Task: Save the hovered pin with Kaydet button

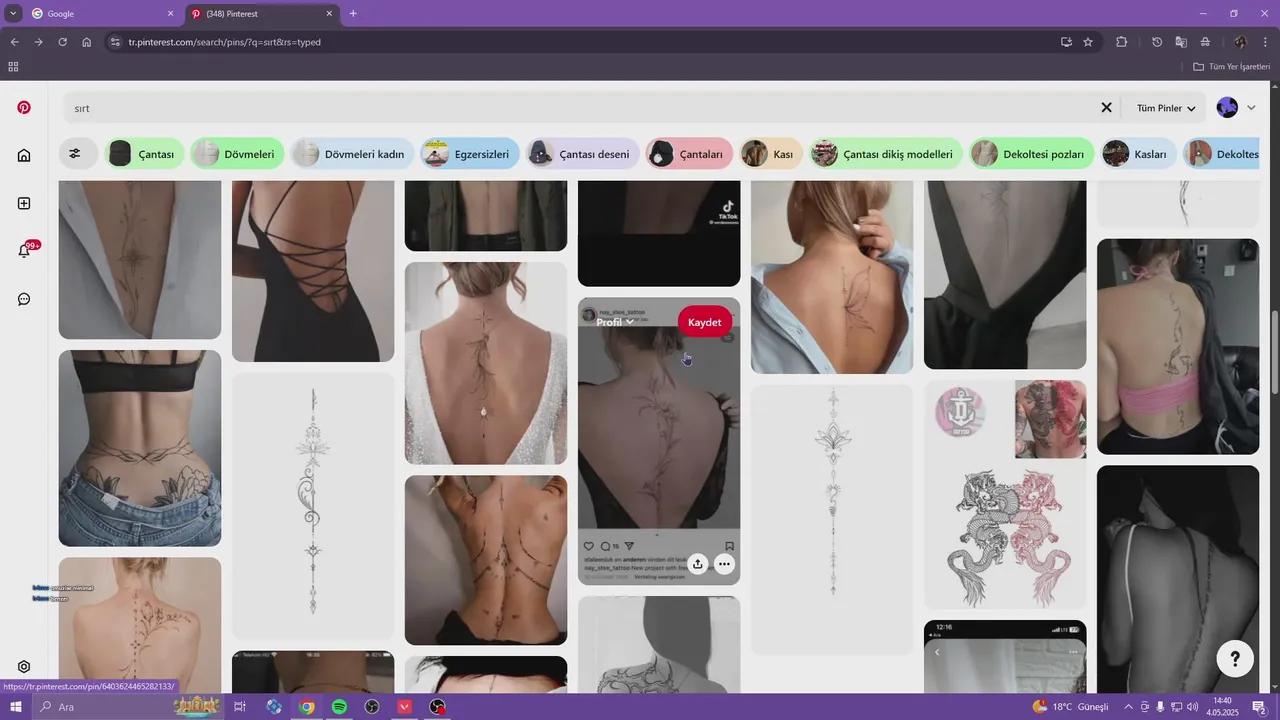Action: point(705,322)
